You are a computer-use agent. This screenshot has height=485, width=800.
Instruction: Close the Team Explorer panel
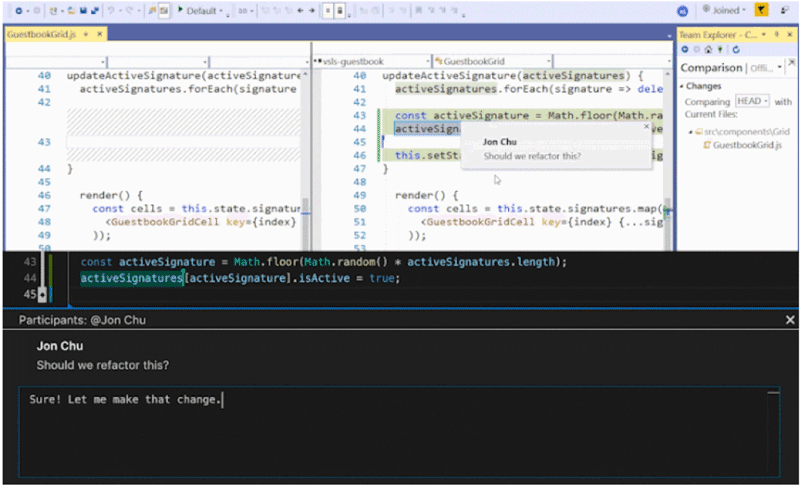790,34
